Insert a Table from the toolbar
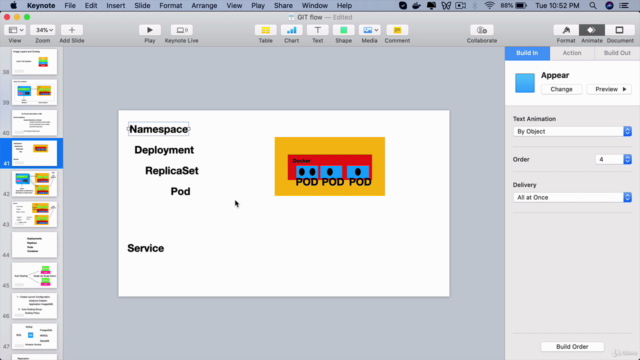The height and width of the screenshot is (360, 640). pyautogui.click(x=265, y=30)
